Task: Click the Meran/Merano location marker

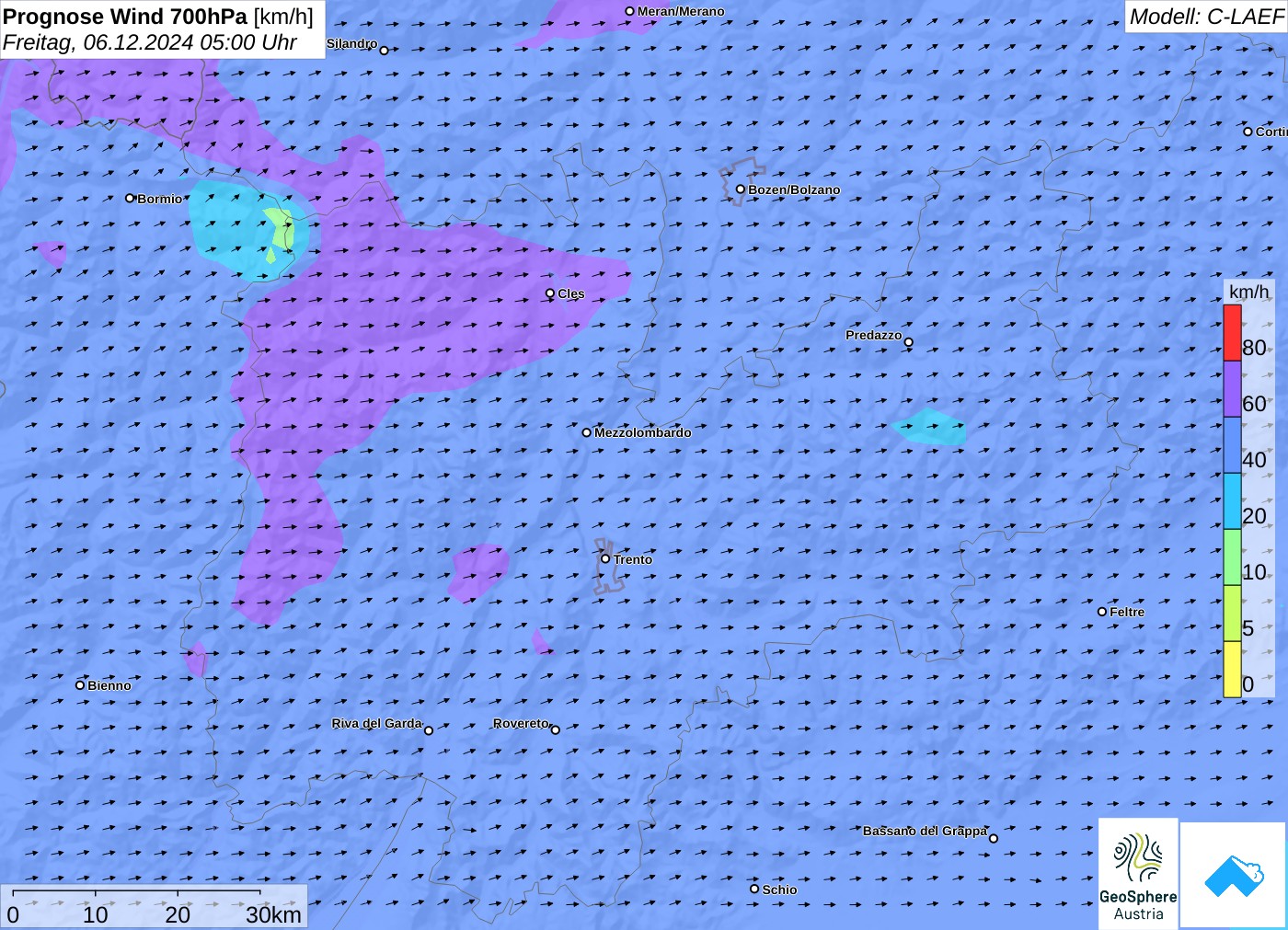Action: tap(629, 11)
